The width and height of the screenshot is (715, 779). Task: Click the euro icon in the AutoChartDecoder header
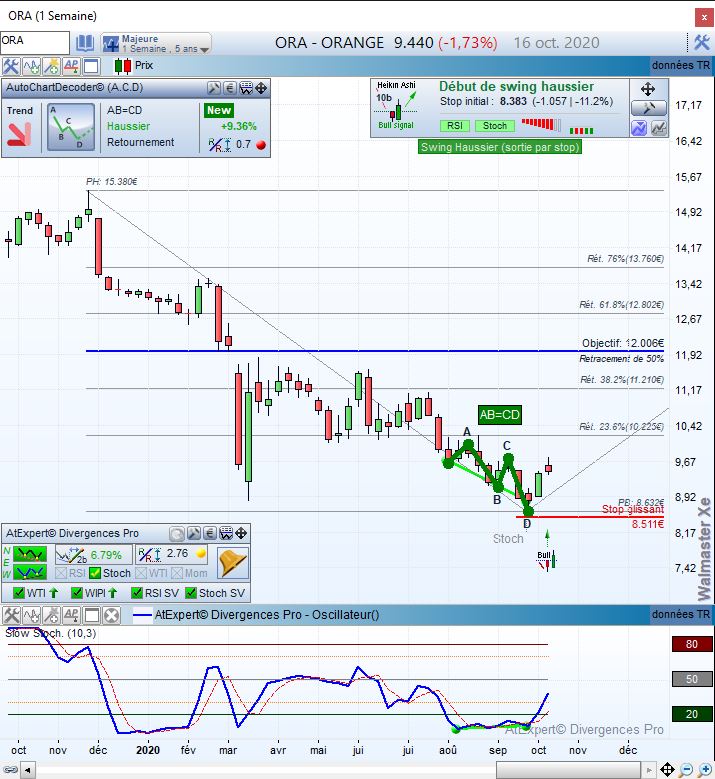(230, 88)
